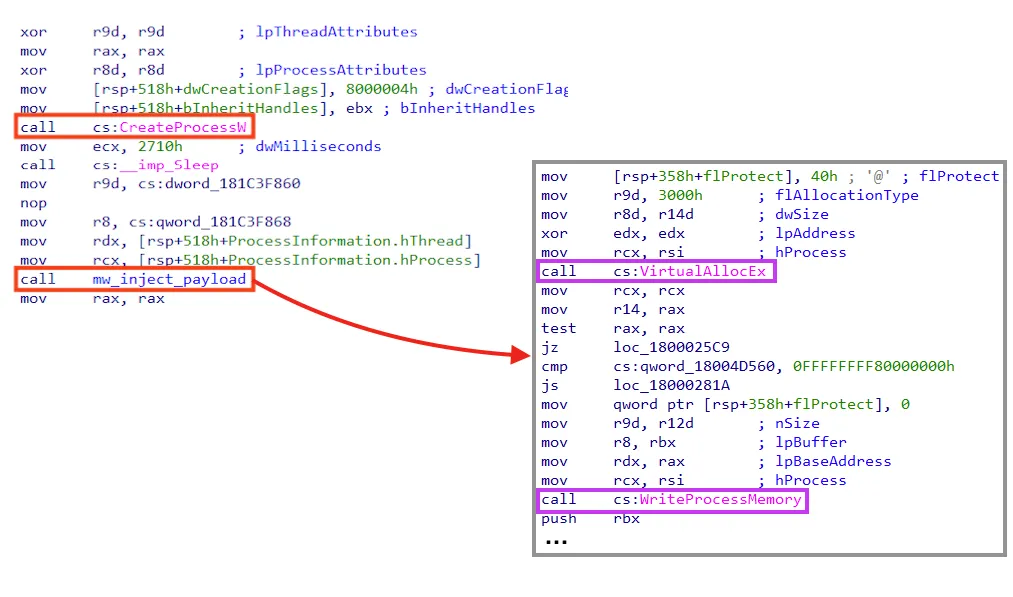Click the CreateProcessW function name
Screen dimensions: 1013x597
[x=183, y=127]
